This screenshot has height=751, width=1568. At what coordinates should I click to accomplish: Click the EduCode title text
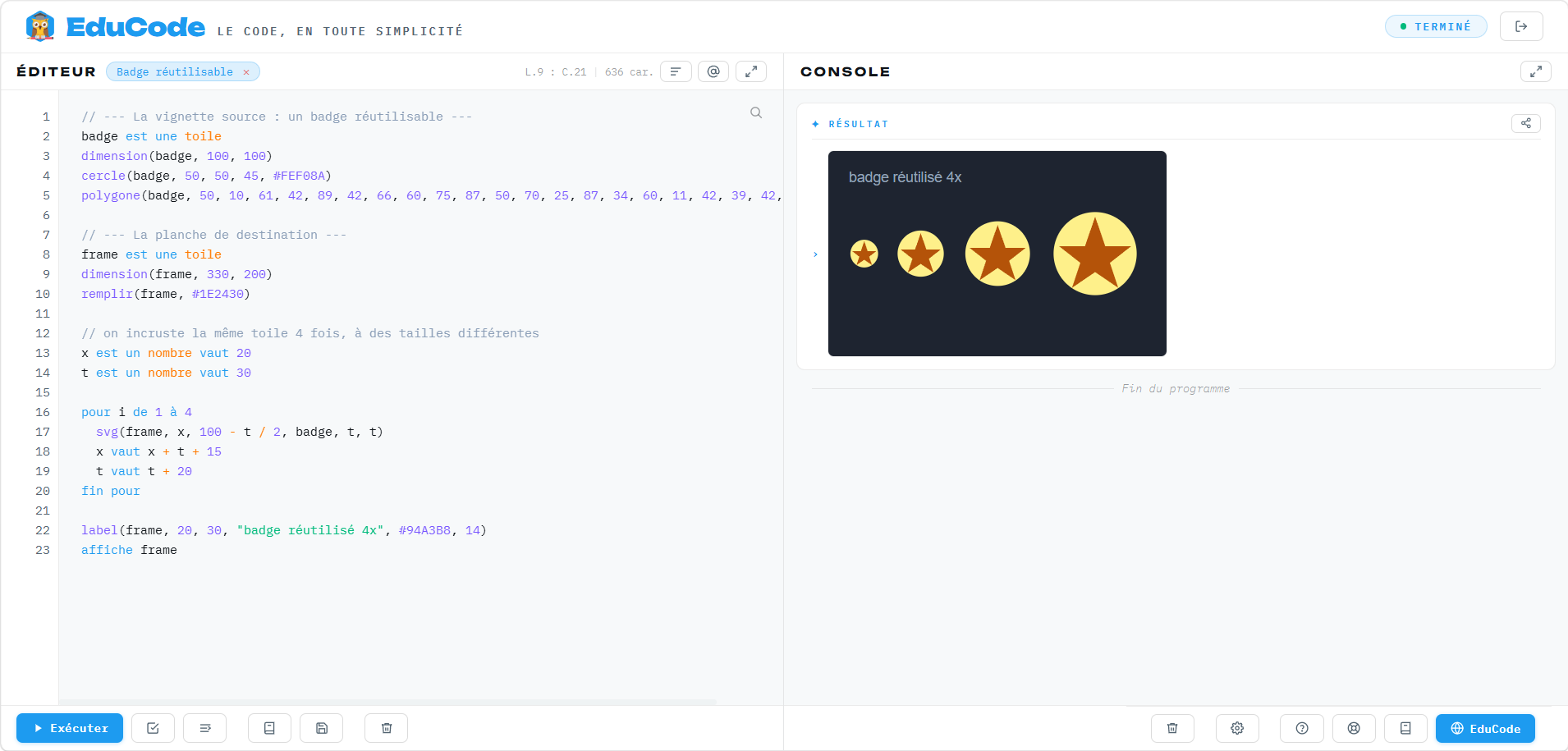point(135,27)
